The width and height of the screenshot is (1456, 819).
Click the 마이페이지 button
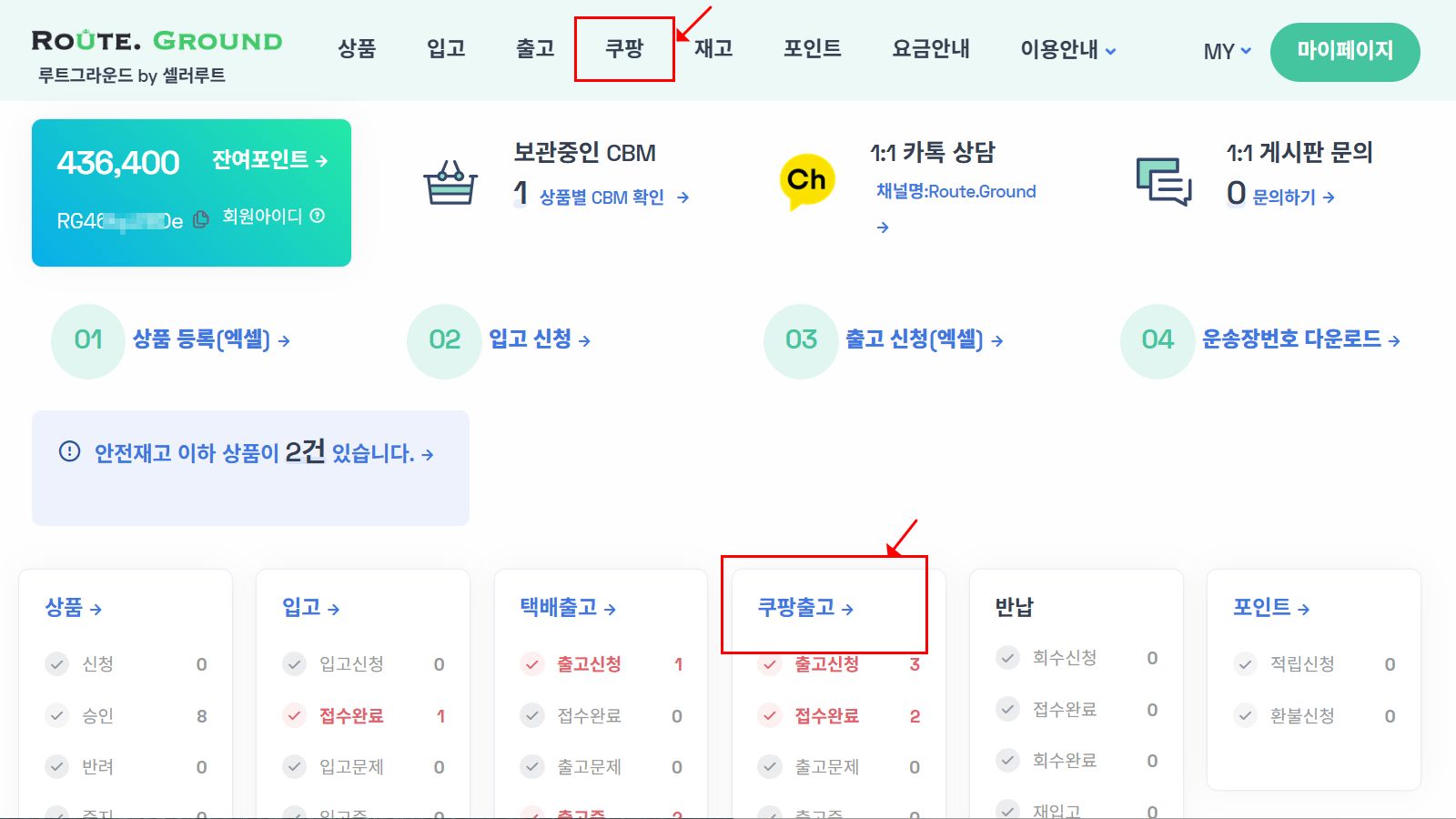(1345, 52)
